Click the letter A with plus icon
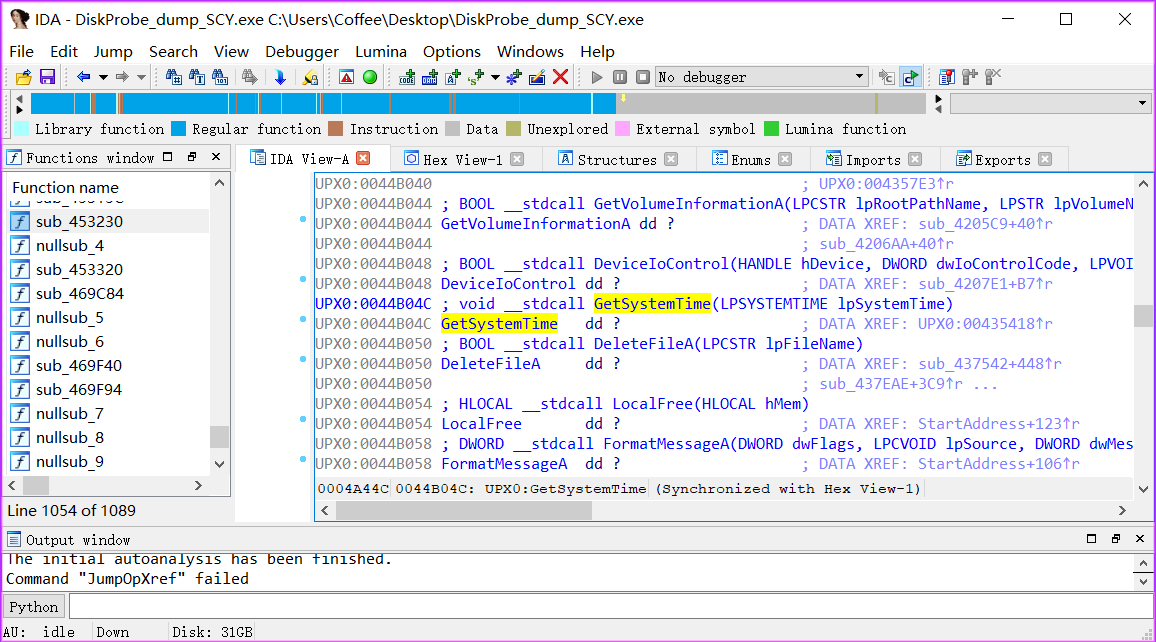Image resolution: width=1156 pixels, height=642 pixels. click(453, 77)
